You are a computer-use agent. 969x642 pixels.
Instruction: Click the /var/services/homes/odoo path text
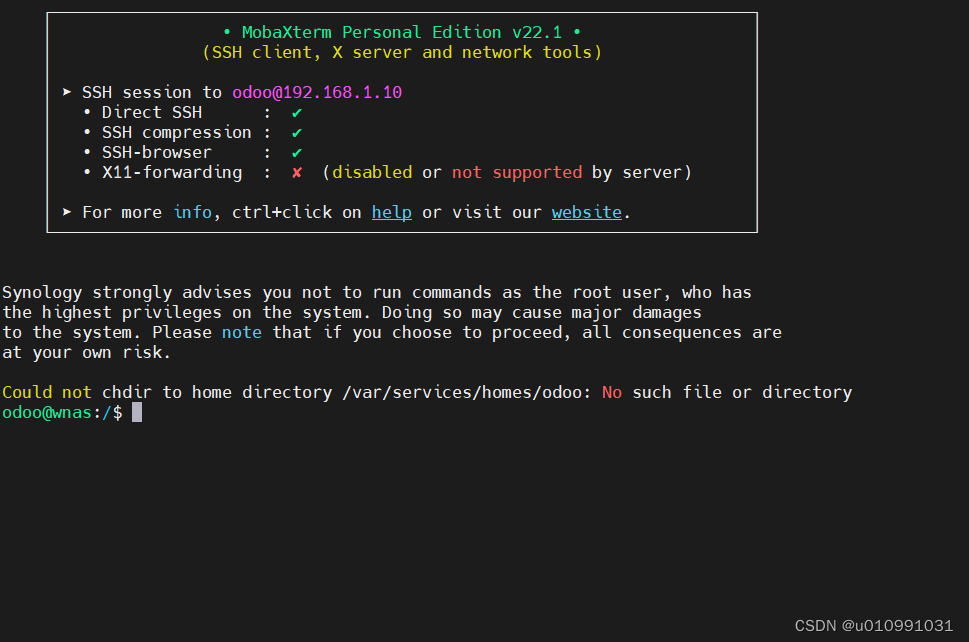(x=466, y=392)
